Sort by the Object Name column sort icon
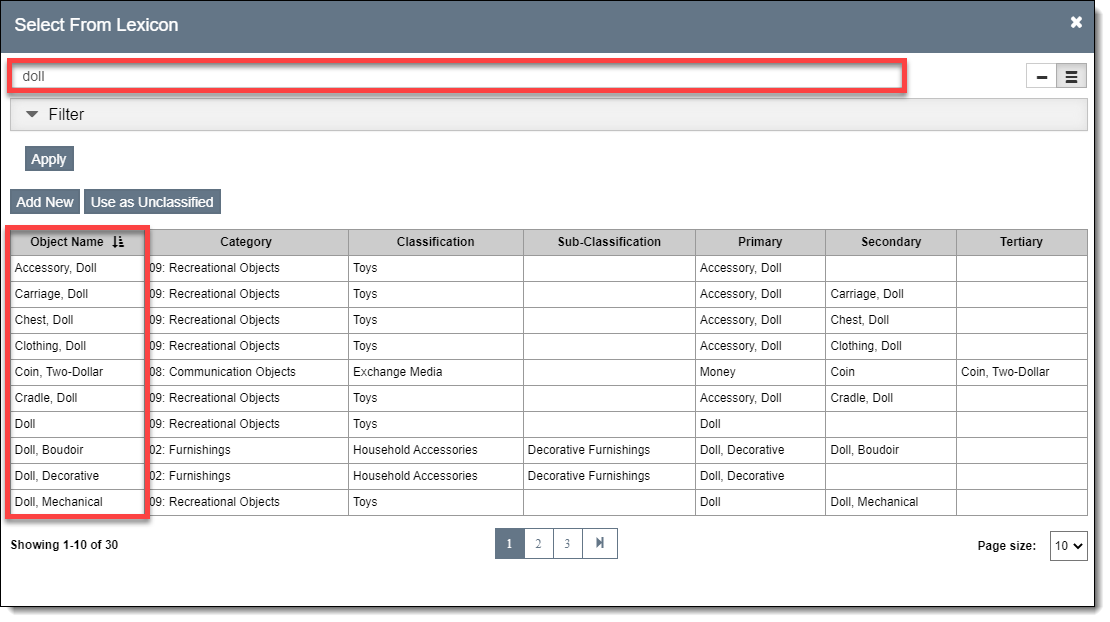This screenshot has width=1110, height=622. click(118, 242)
